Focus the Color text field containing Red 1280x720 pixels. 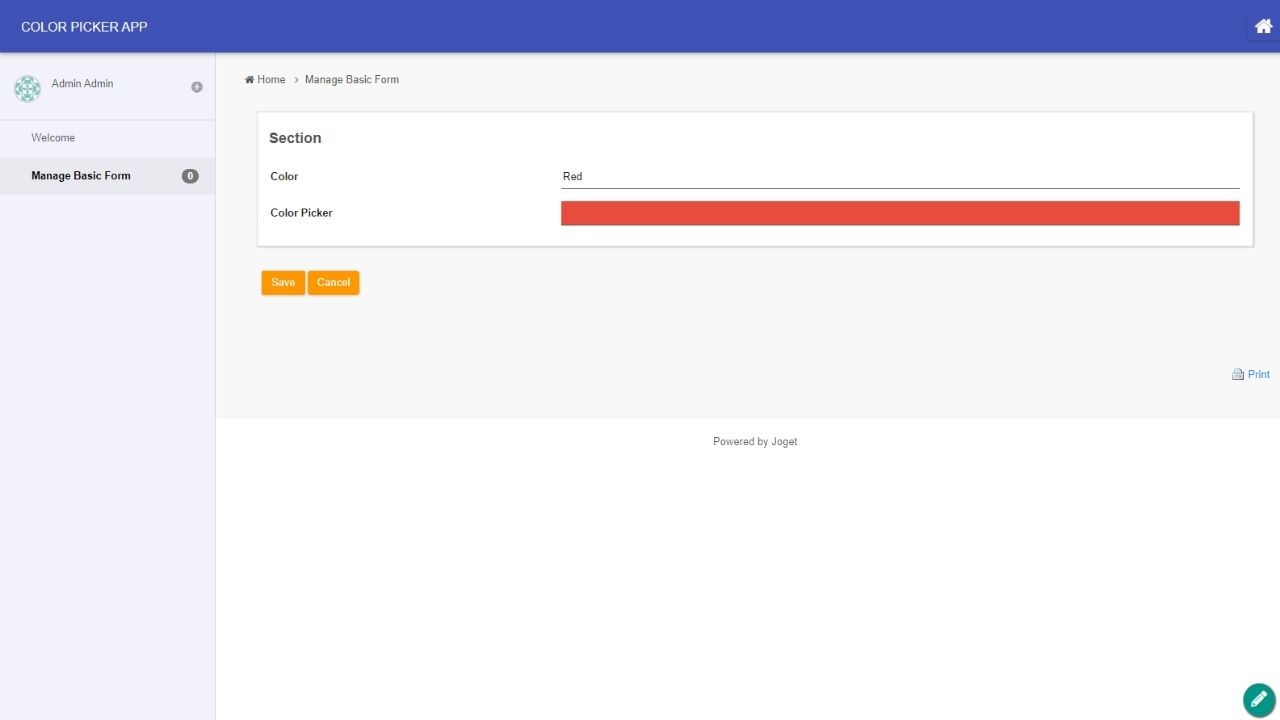[900, 176]
